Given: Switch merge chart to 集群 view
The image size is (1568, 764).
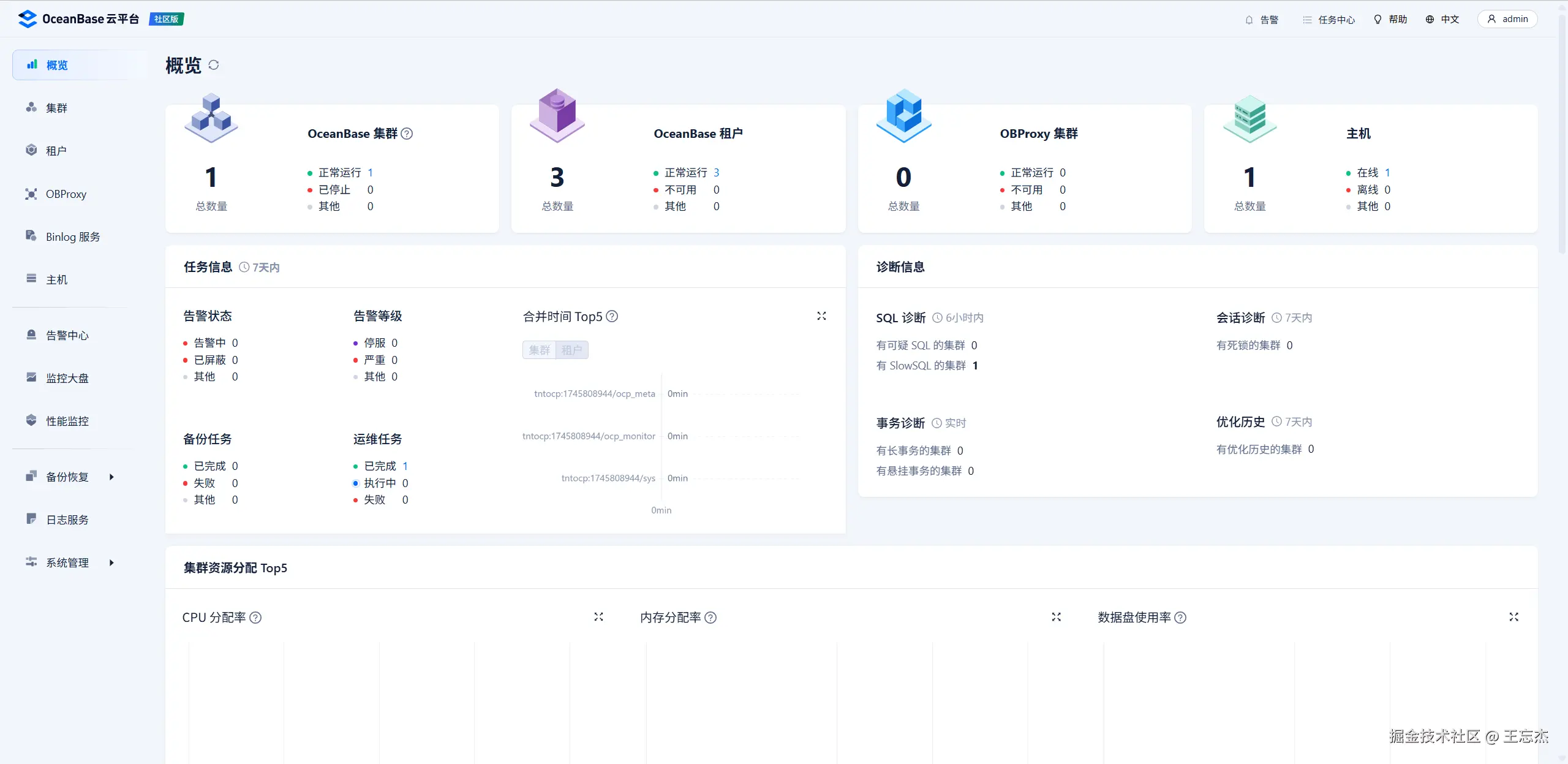Looking at the screenshot, I should pyautogui.click(x=540, y=350).
